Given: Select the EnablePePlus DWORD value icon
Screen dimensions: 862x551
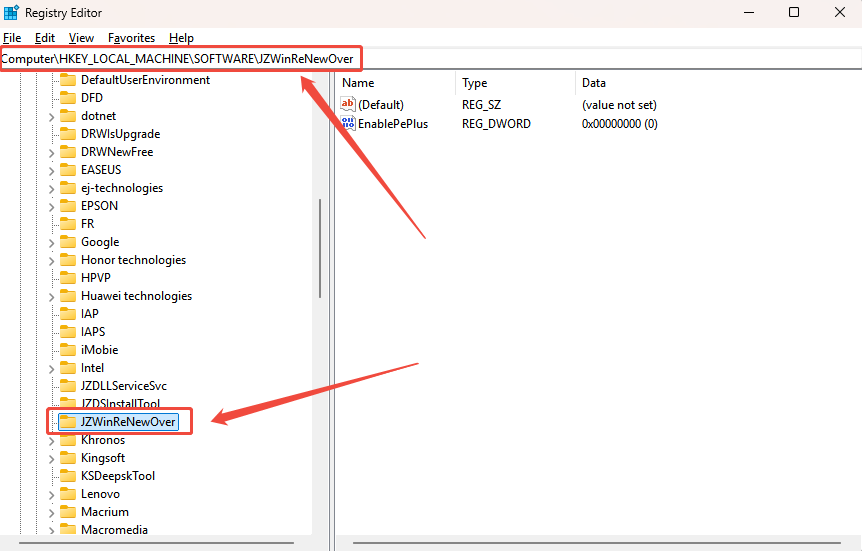Looking at the screenshot, I should pyautogui.click(x=348, y=124).
